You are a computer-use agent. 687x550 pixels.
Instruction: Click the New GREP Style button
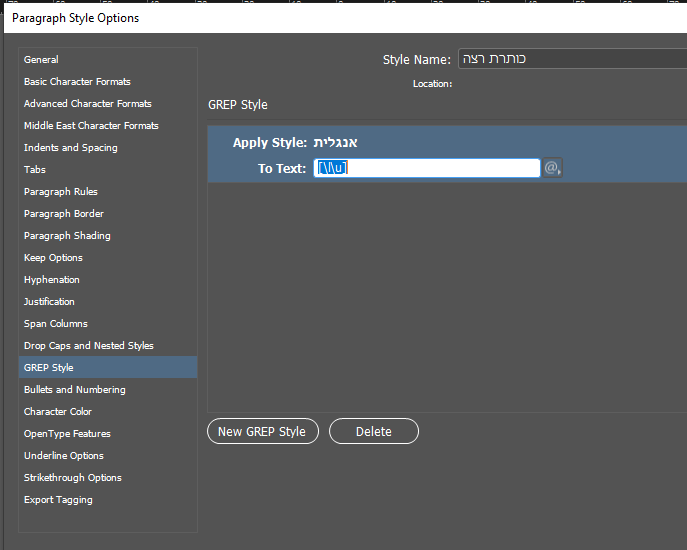coord(263,431)
